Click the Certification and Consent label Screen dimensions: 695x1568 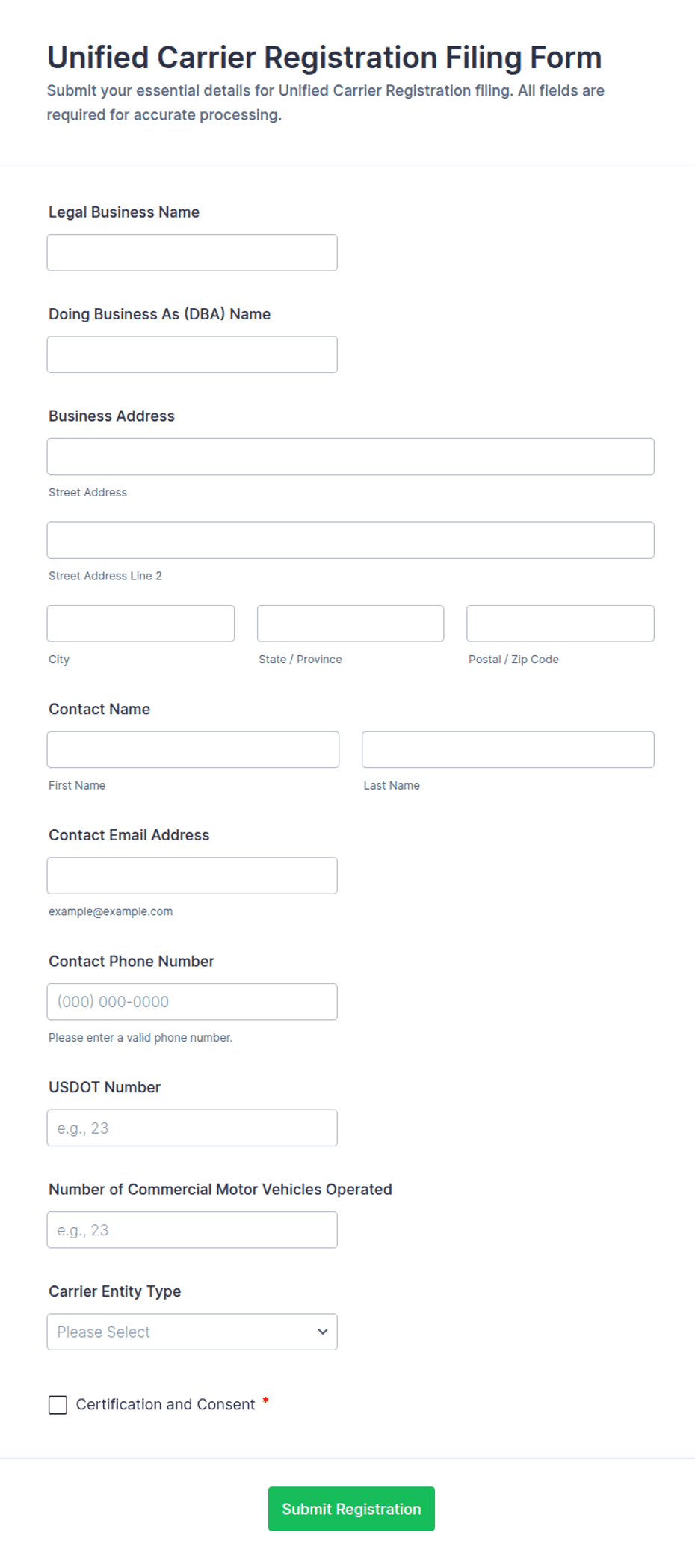coord(165,1405)
